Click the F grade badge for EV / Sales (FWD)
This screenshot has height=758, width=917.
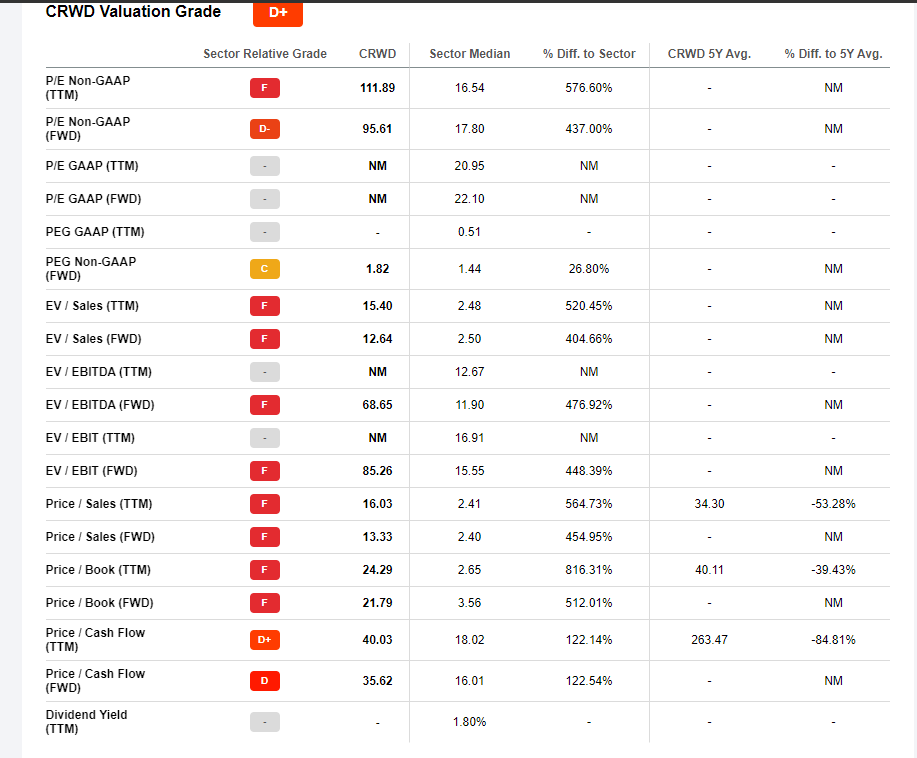pos(265,339)
